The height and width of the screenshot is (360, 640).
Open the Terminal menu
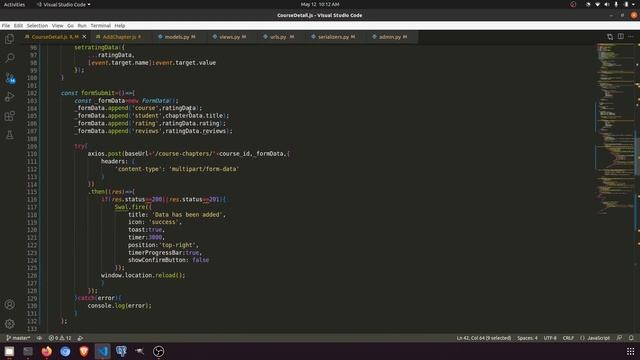(100, 25)
